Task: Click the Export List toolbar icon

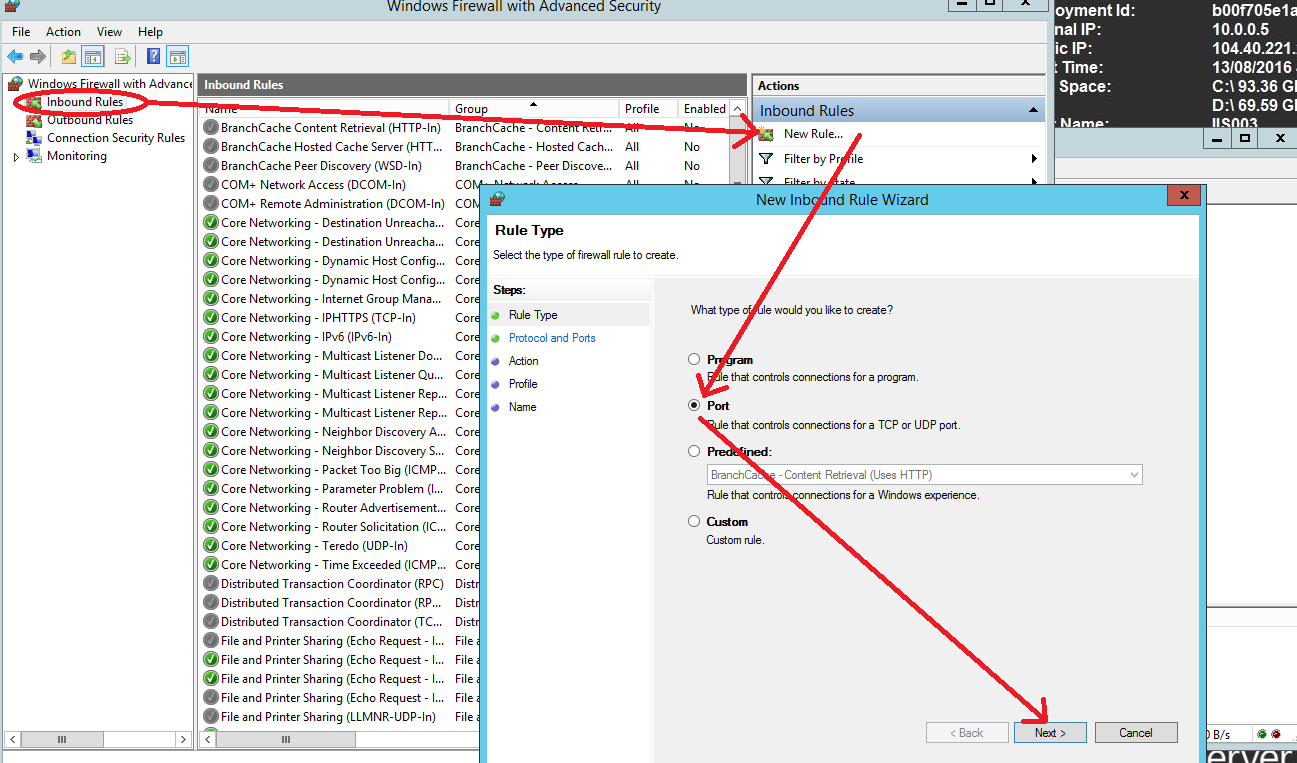Action: 123,57
